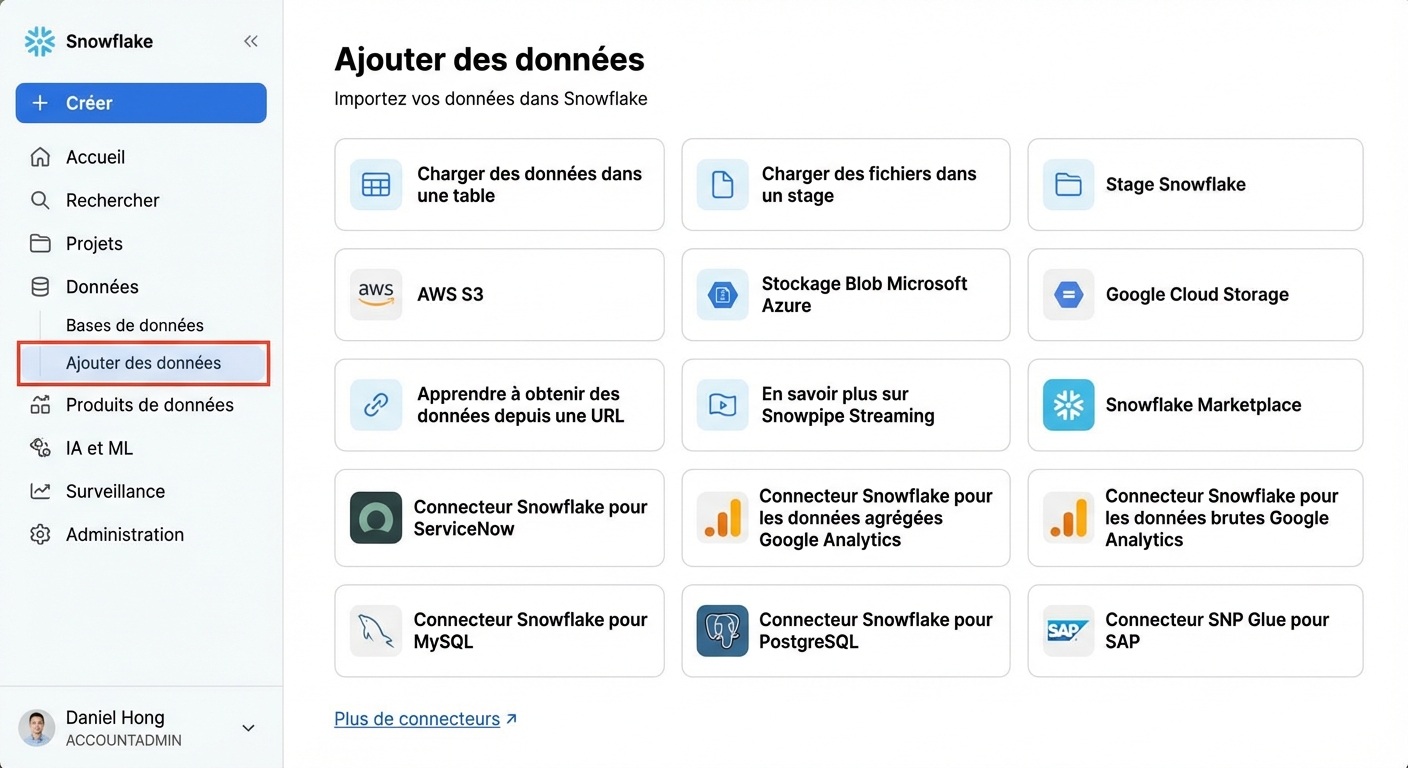Image resolution: width=1408 pixels, height=768 pixels.
Task: Open données agrégées Google Analytics connector
Action: click(x=846, y=518)
